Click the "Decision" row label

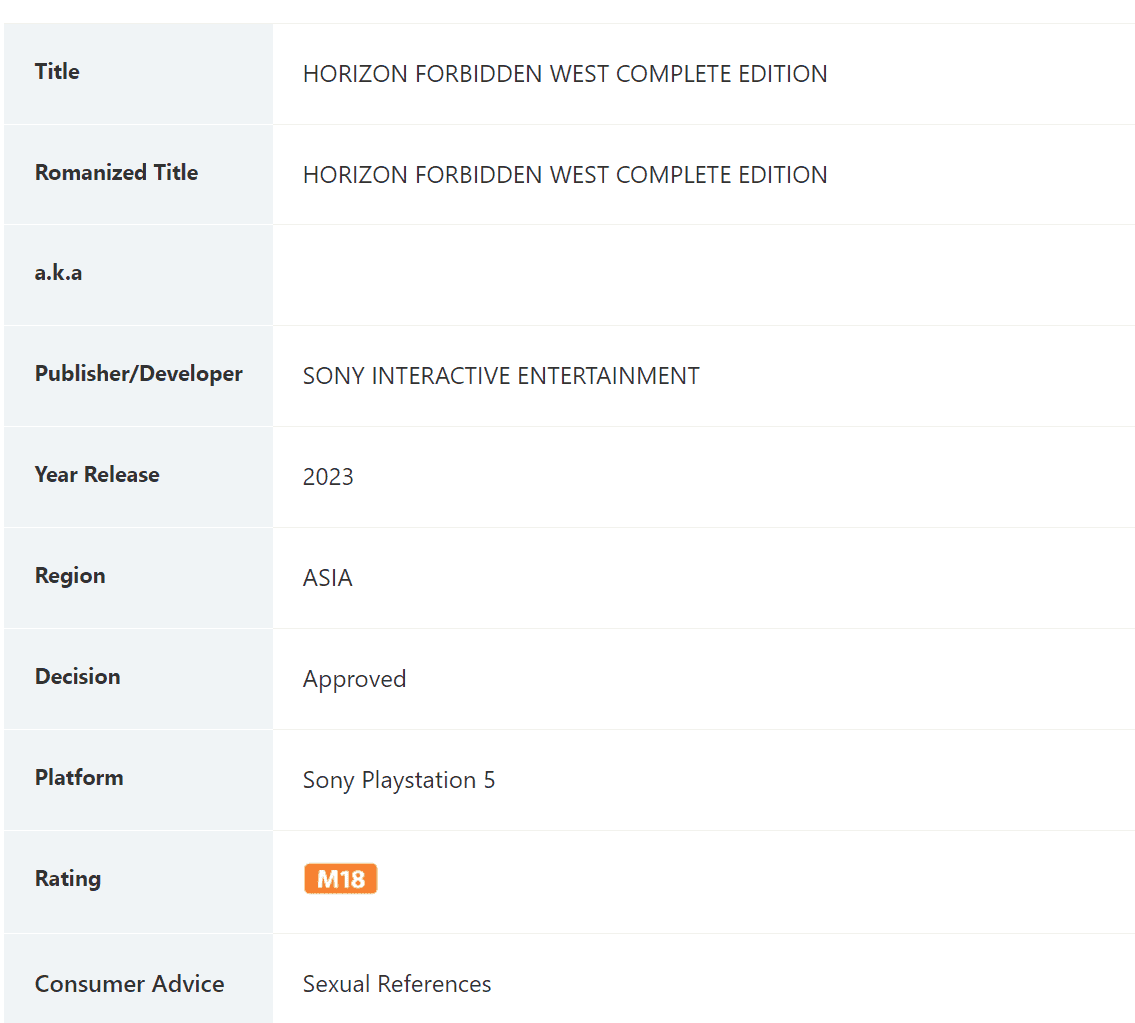[x=77, y=677]
